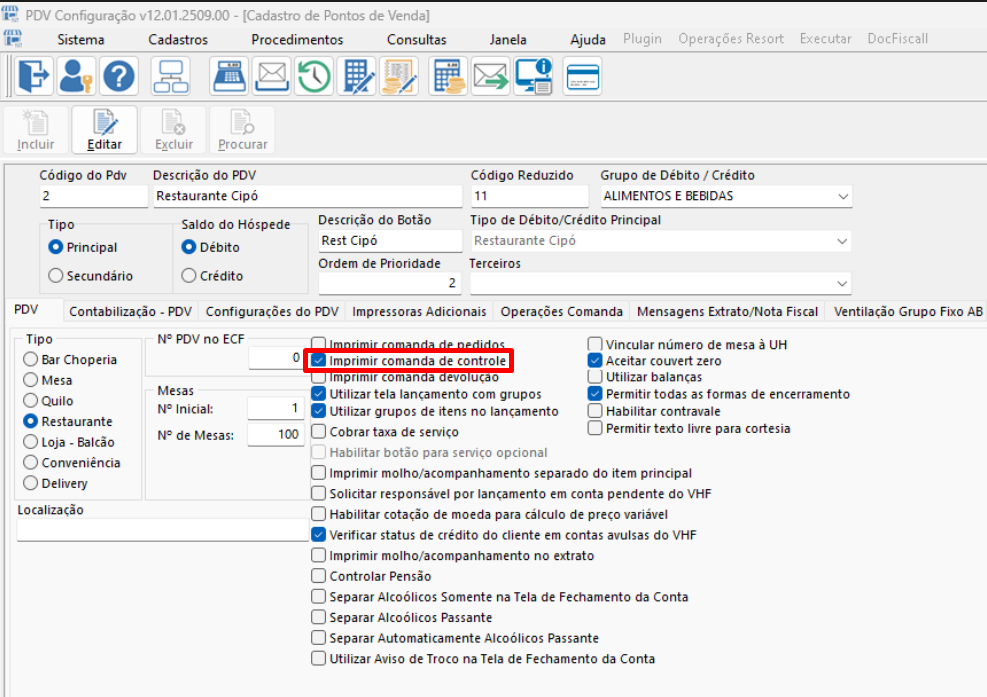987x697 pixels.
Task: Open the Operações Comanda tab
Action: tap(561, 311)
